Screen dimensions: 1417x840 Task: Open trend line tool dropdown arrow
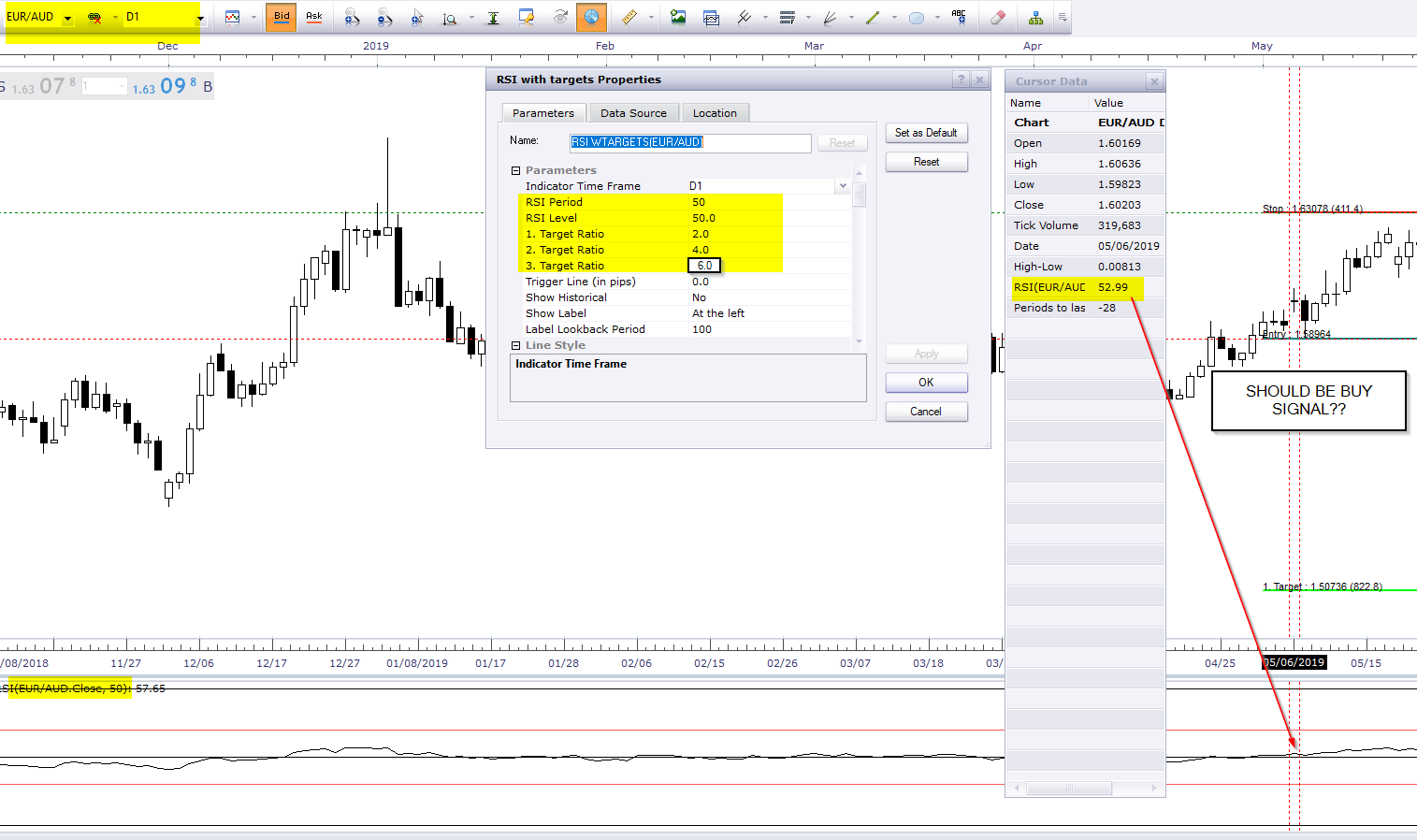click(x=894, y=17)
